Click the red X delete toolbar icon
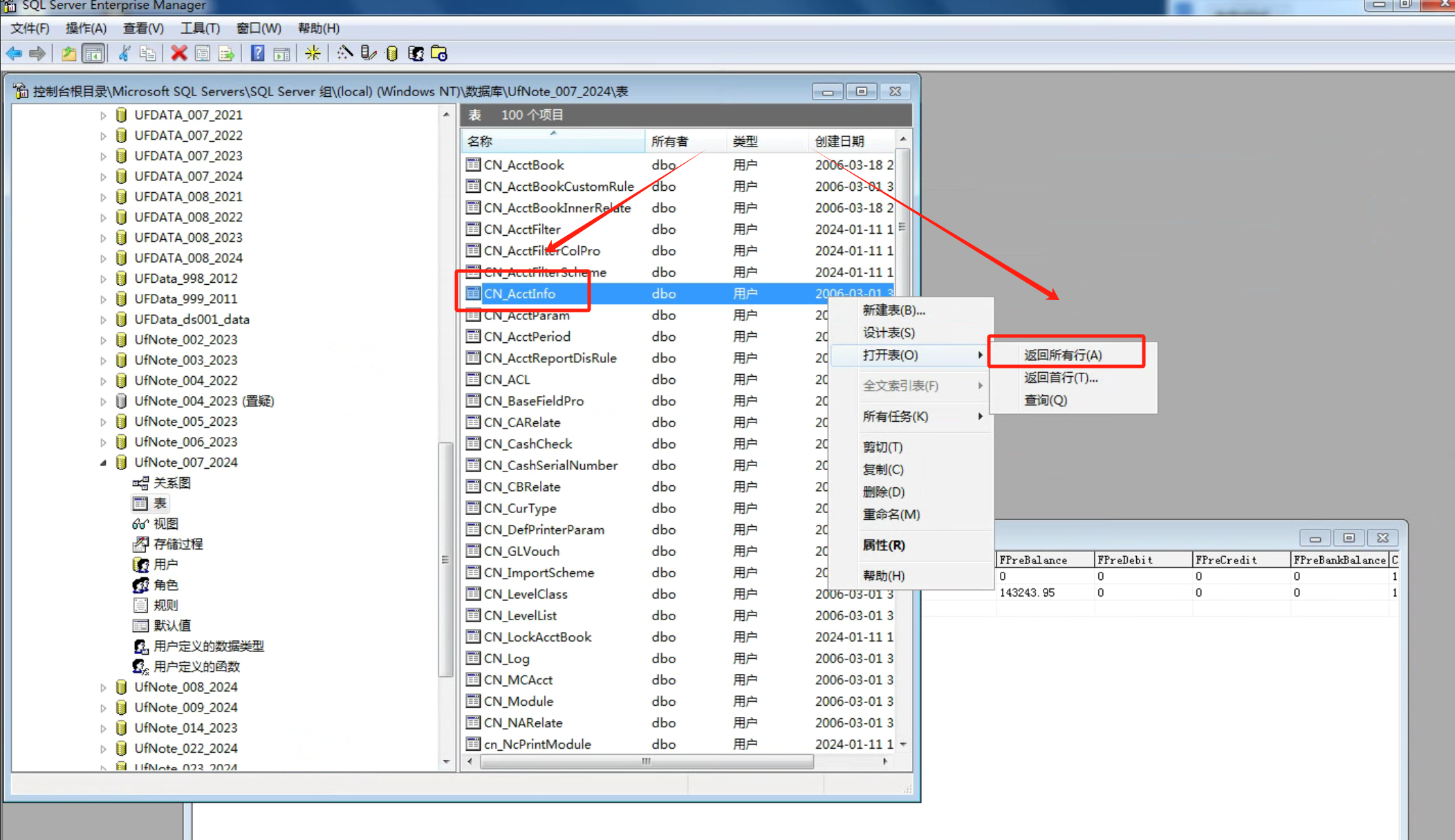The height and width of the screenshot is (840, 1455). 179,53
